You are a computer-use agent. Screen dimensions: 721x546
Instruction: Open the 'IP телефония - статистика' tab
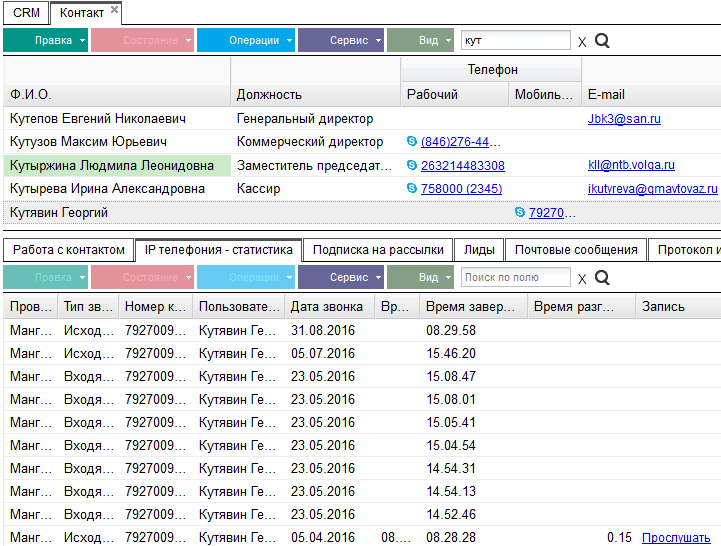coord(218,250)
